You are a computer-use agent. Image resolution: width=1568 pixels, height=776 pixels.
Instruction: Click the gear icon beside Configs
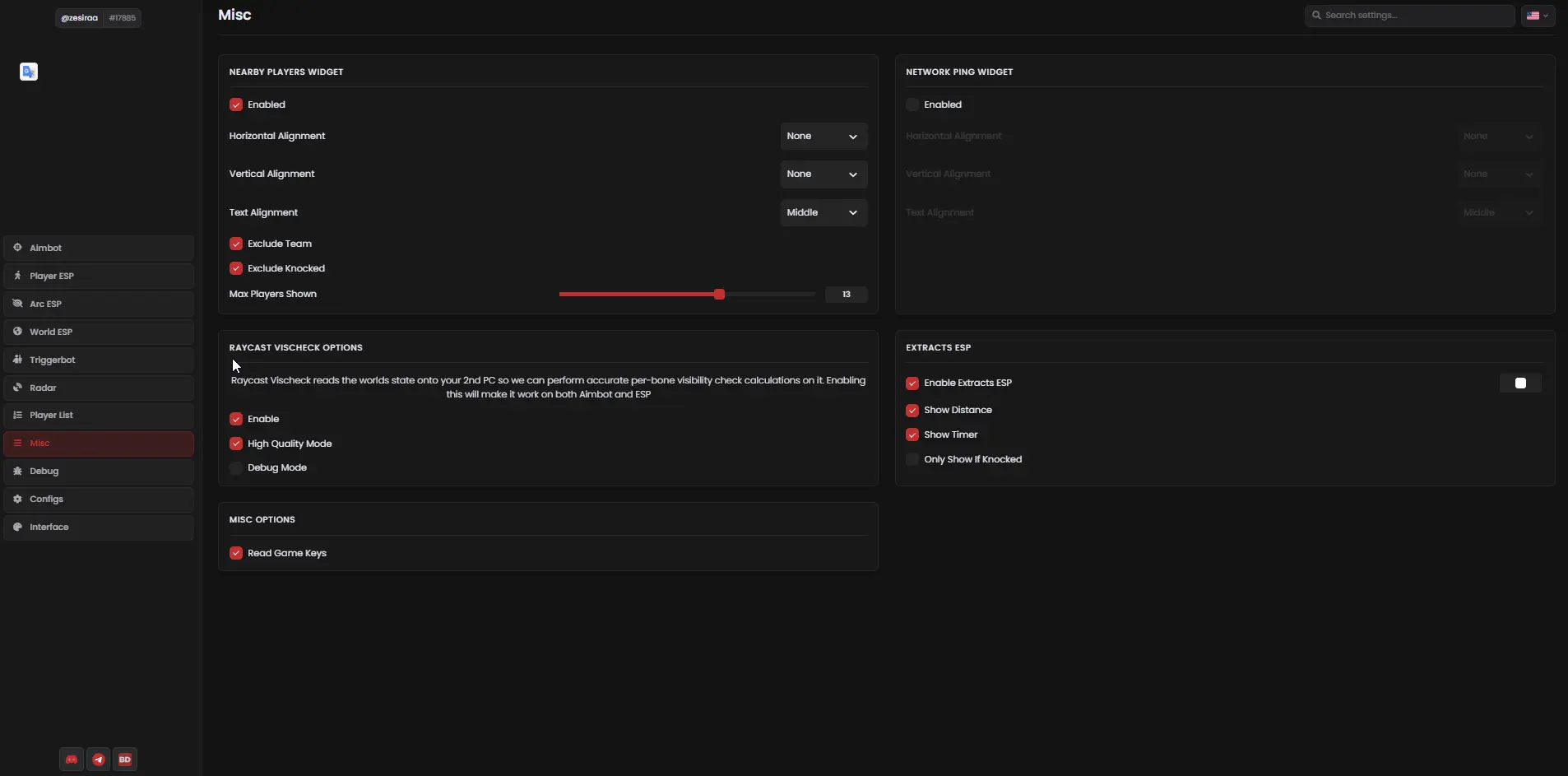pyautogui.click(x=17, y=500)
